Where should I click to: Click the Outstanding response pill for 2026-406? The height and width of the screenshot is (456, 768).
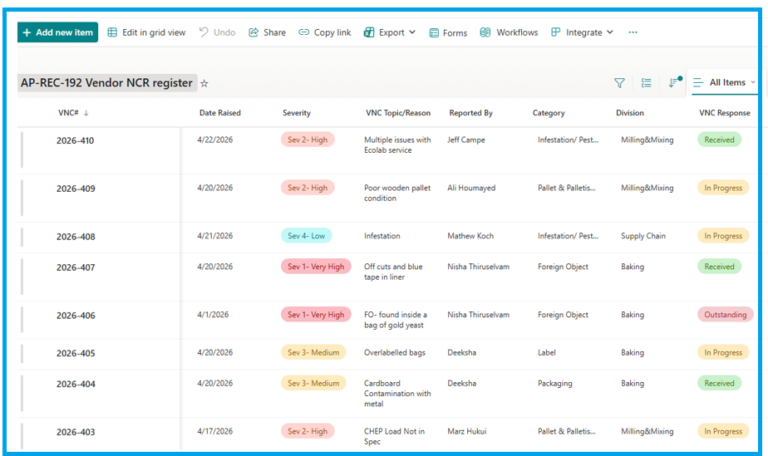click(725, 314)
